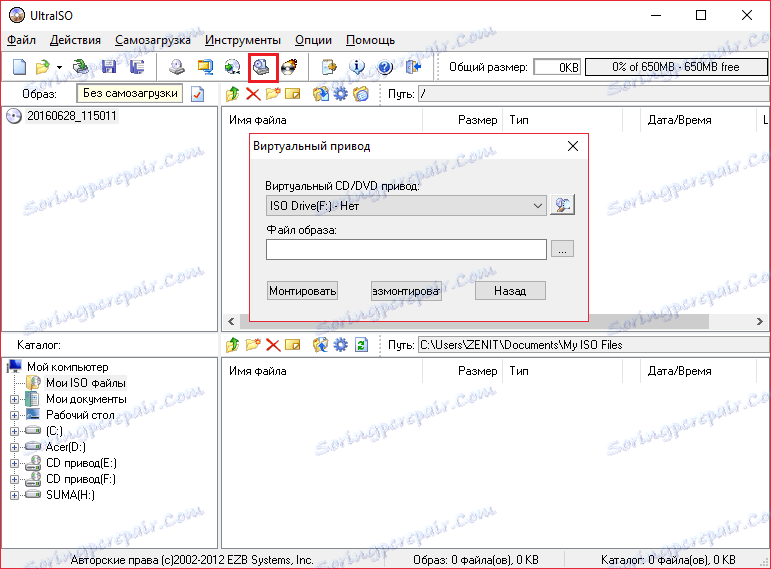The image size is (771, 569).
Task: Click the green Refresh icon in catalog toolbar
Action: click(x=361, y=345)
